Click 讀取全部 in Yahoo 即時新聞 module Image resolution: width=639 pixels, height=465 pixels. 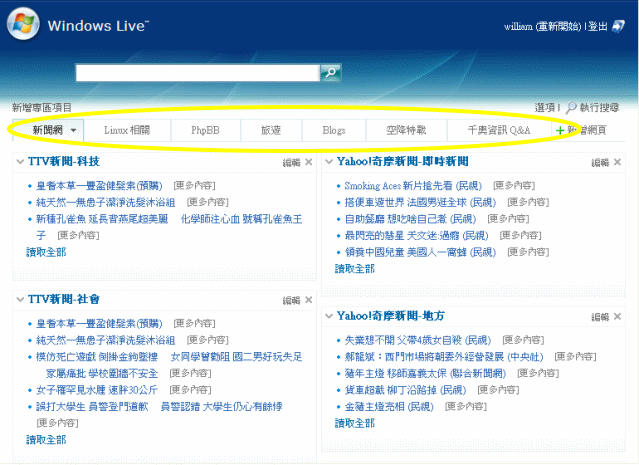355,269
